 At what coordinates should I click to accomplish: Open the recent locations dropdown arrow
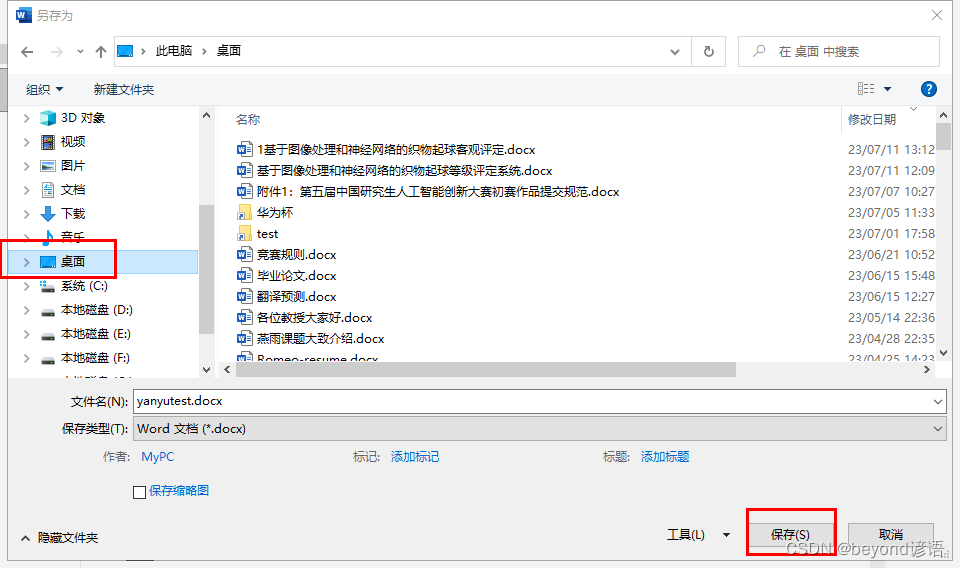click(80, 52)
